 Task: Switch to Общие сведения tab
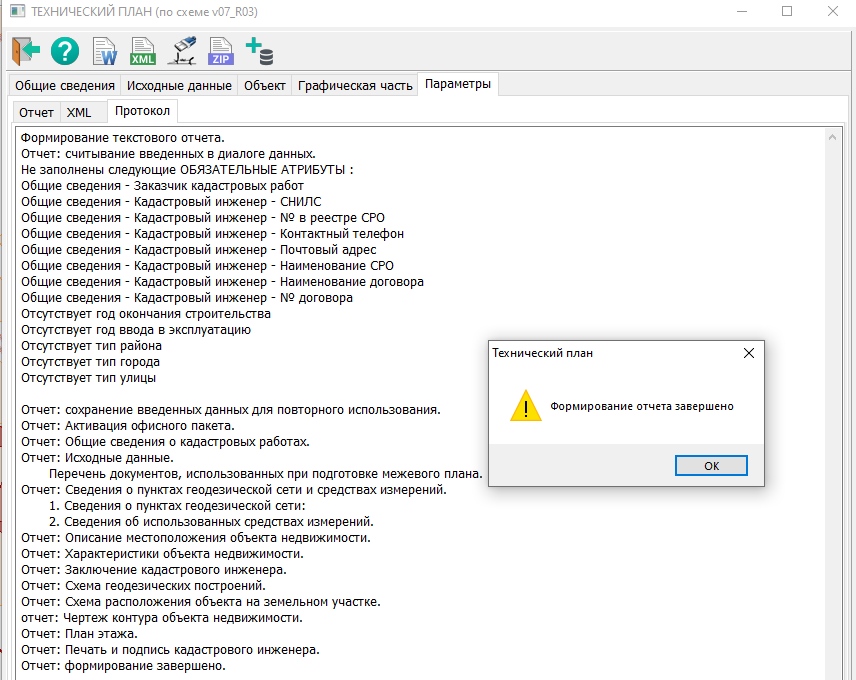tap(63, 86)
